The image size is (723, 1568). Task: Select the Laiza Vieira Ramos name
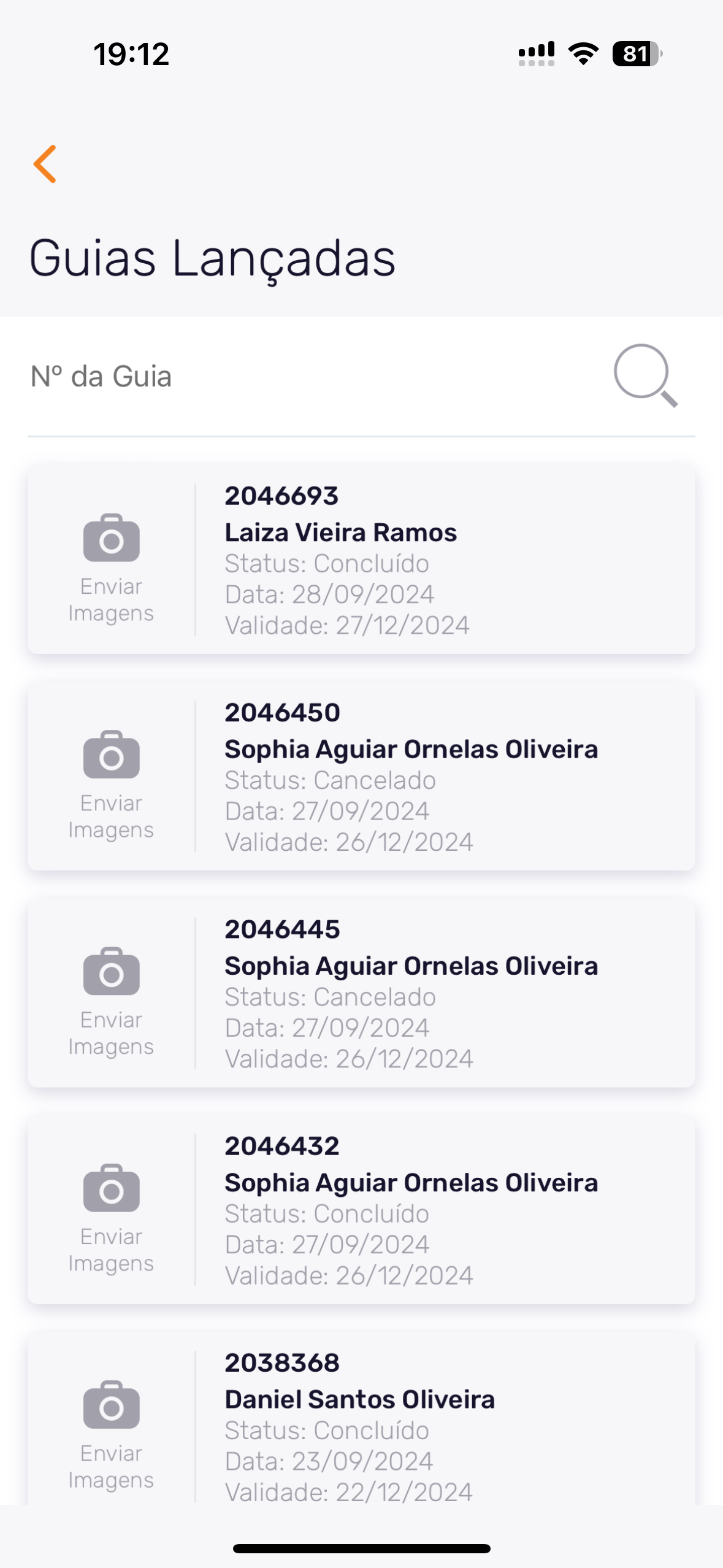pos(340,532)
